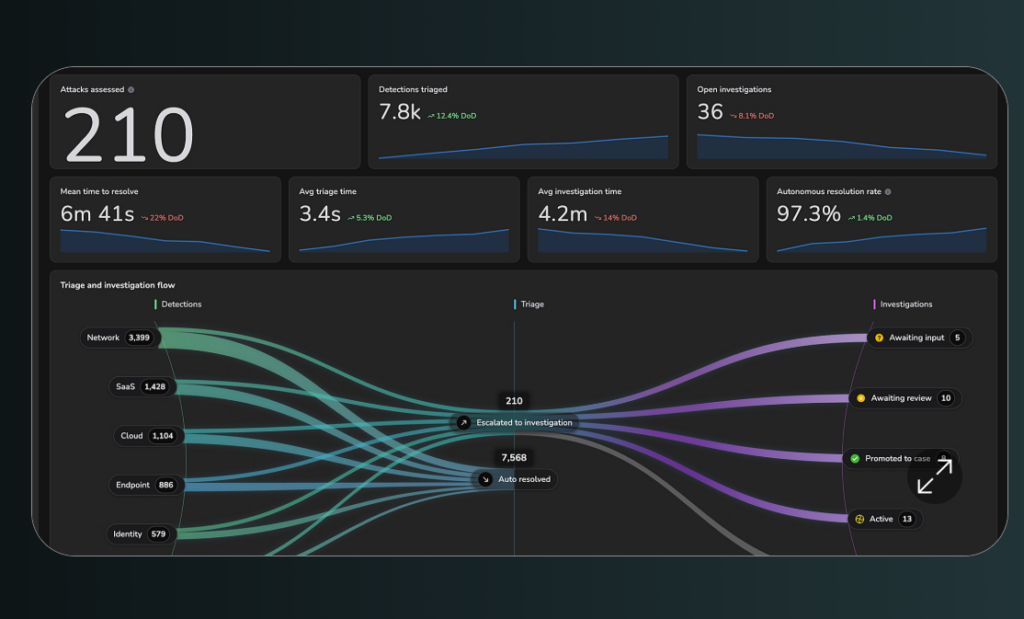The image size is (1024, 619).
Task: Click the 5 Awaiting input count badge
Action: [957, 338]
